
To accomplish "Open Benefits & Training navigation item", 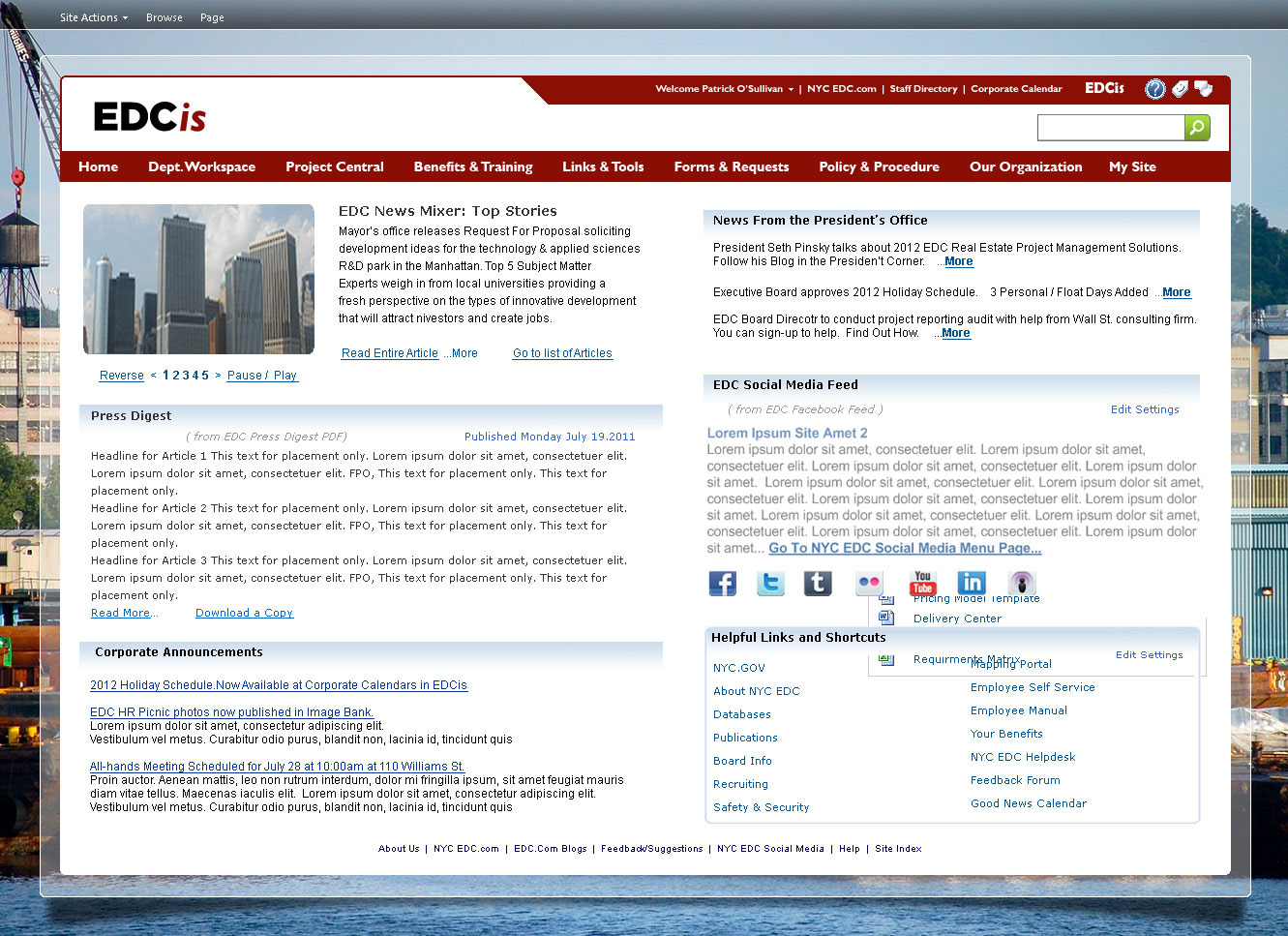I will (x=473, y=166).
